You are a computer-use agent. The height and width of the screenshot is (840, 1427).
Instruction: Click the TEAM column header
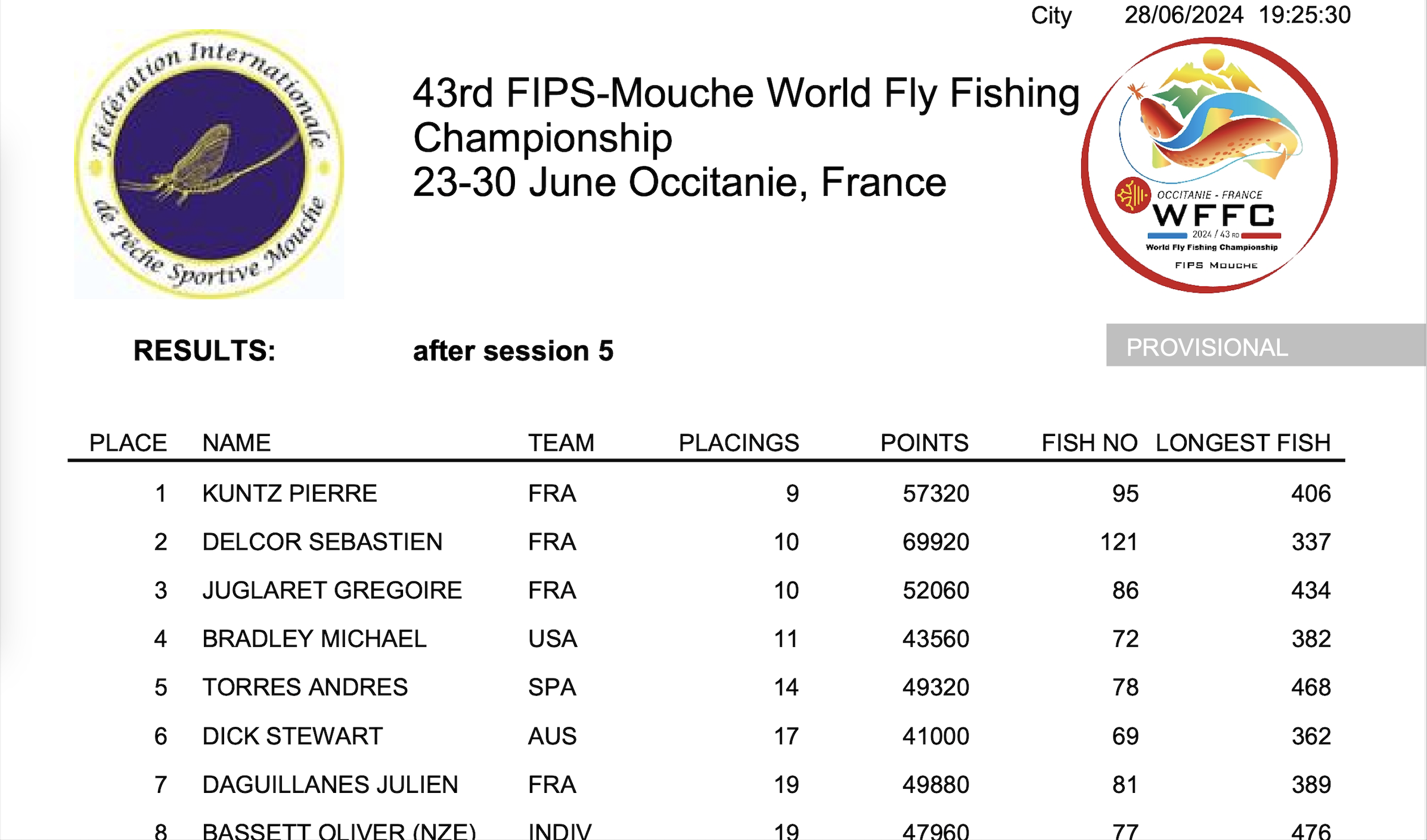point(562,443)
